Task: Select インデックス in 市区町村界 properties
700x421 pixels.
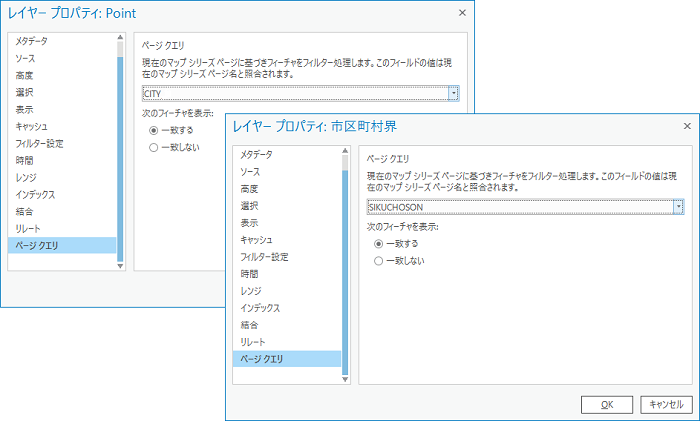Action: (x=260, y=308)
